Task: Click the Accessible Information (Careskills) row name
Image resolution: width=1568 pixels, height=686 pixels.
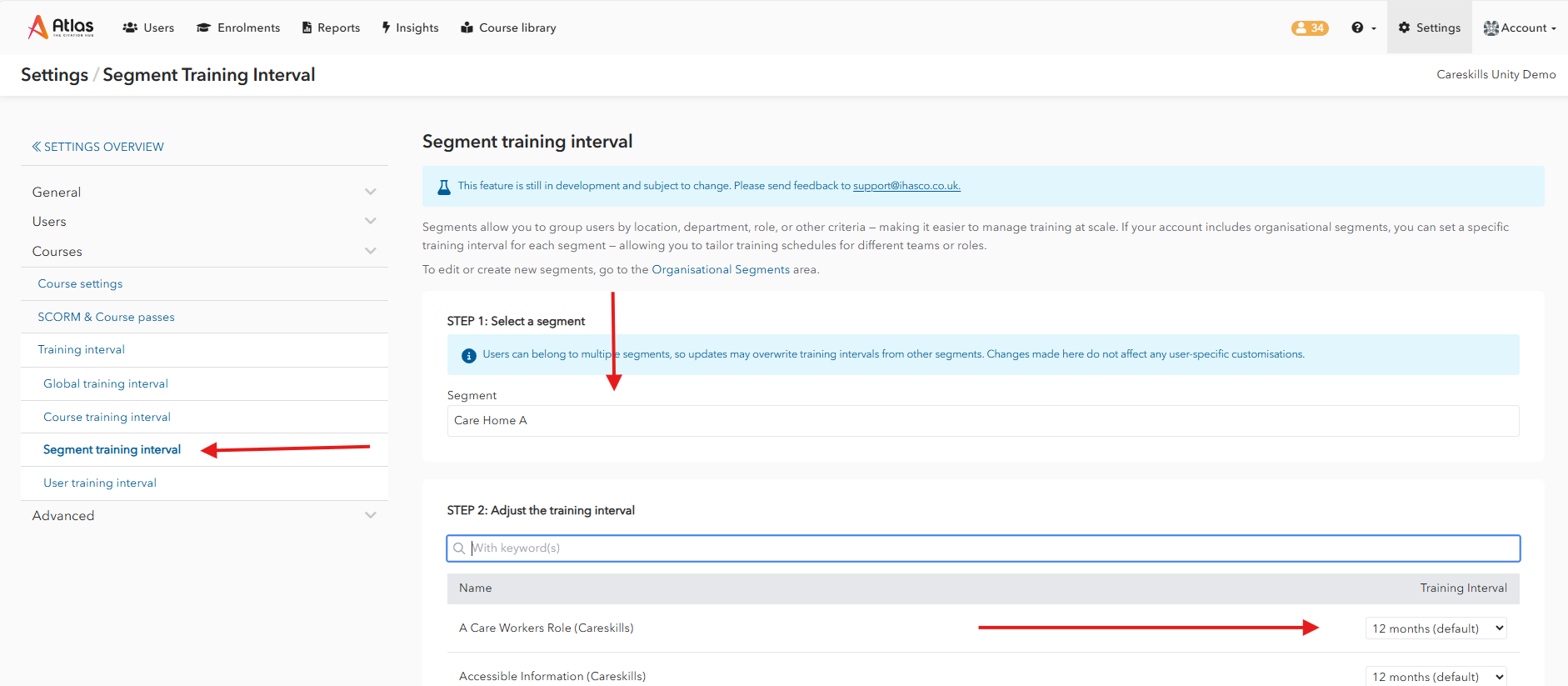Action: [552, 676]
